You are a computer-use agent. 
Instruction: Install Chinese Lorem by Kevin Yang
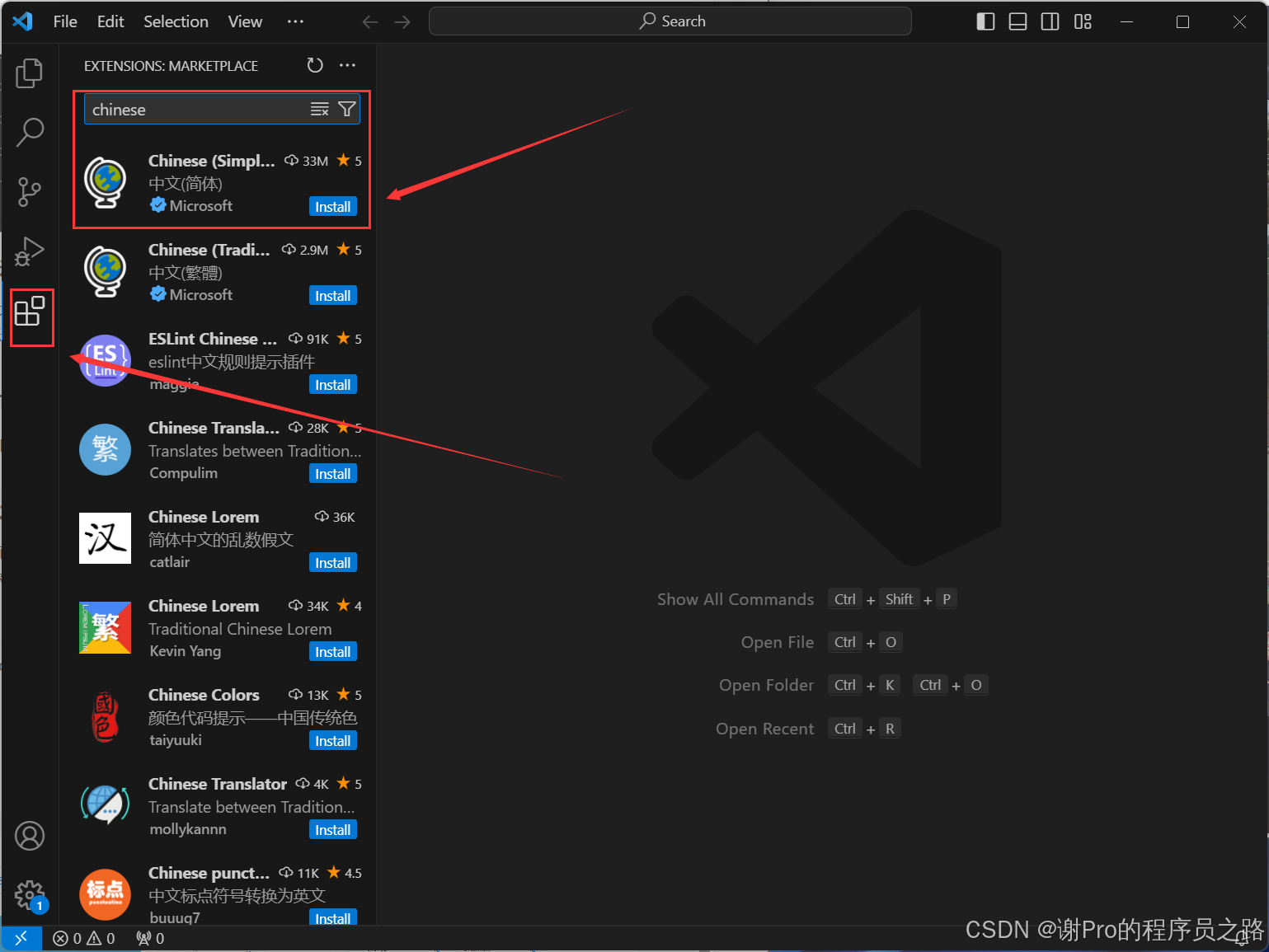click(x=333, y=651)
